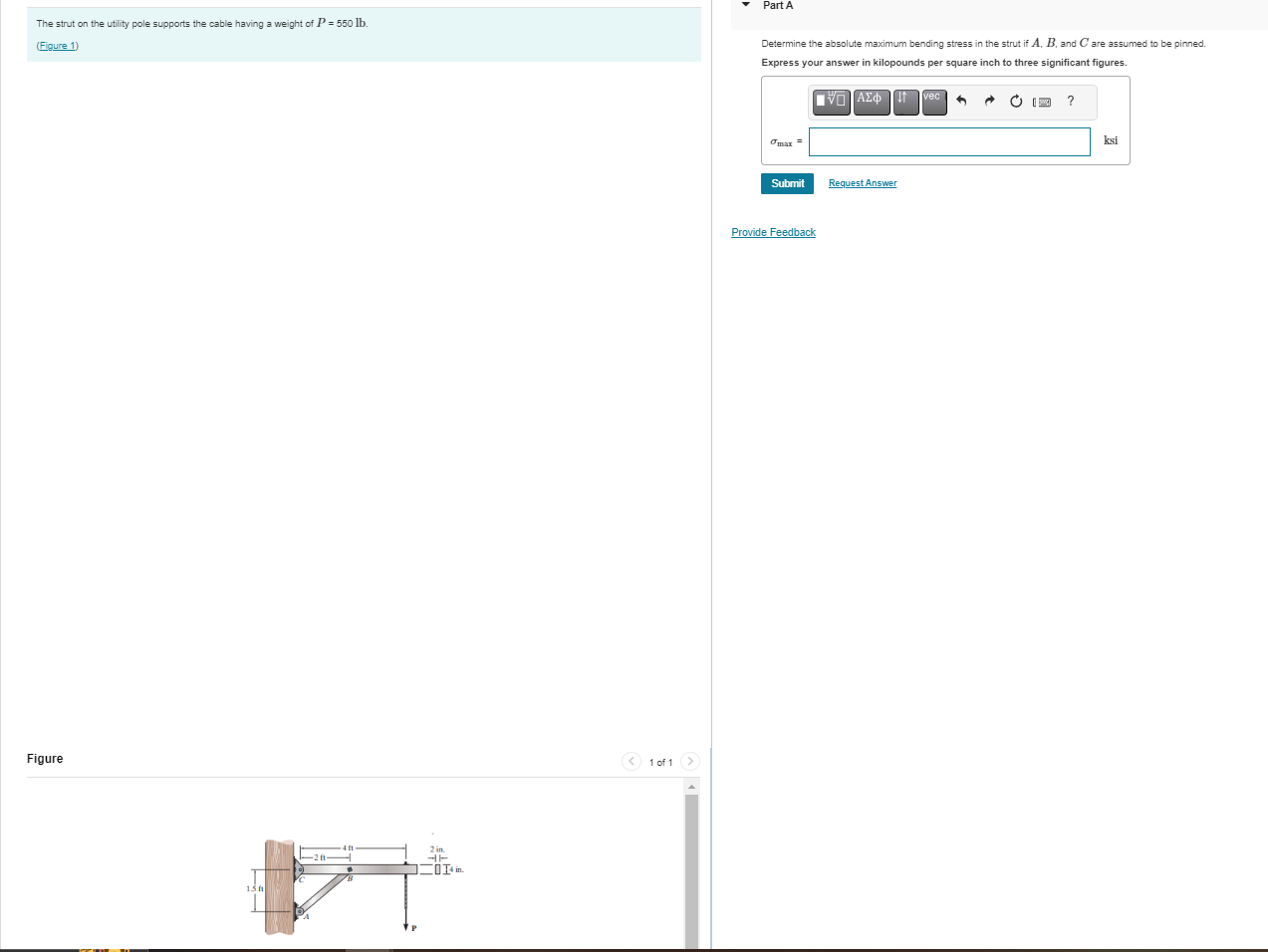Open the Figure 1 link

pos(57,45)
